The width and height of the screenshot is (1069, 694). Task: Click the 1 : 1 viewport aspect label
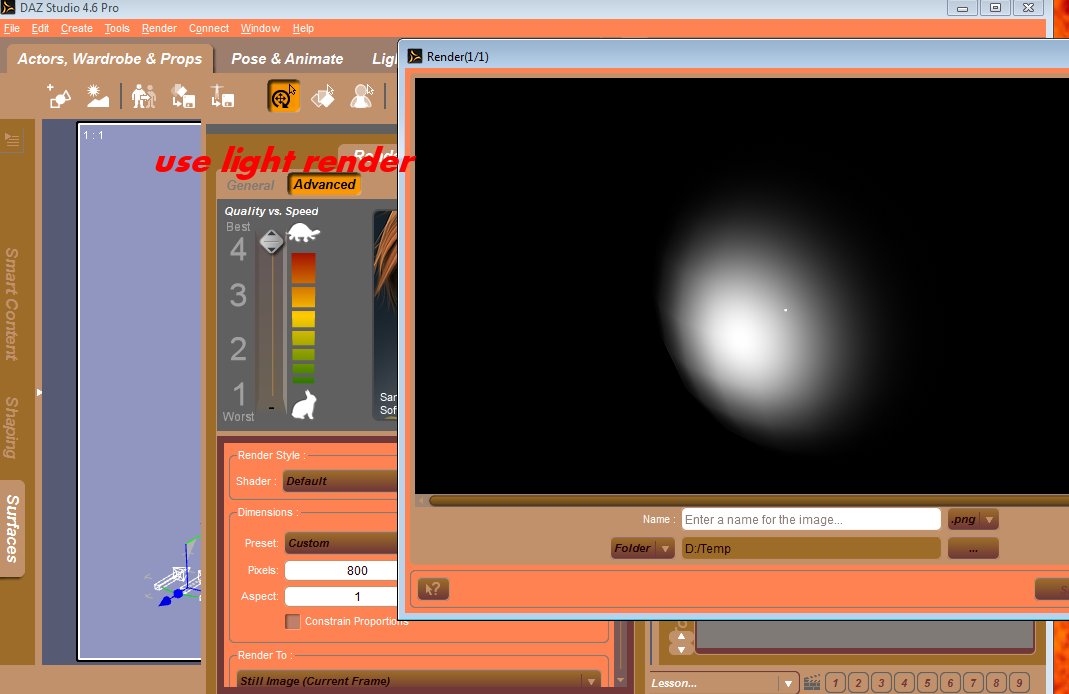(x=93, y=135)
